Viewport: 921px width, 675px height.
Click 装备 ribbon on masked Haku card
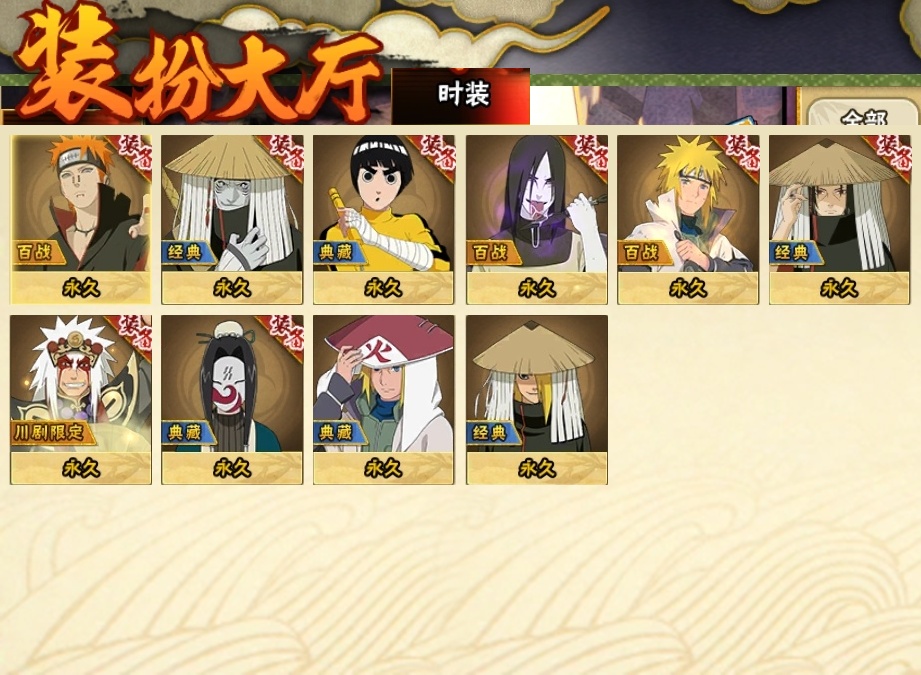tap(288, 331)
